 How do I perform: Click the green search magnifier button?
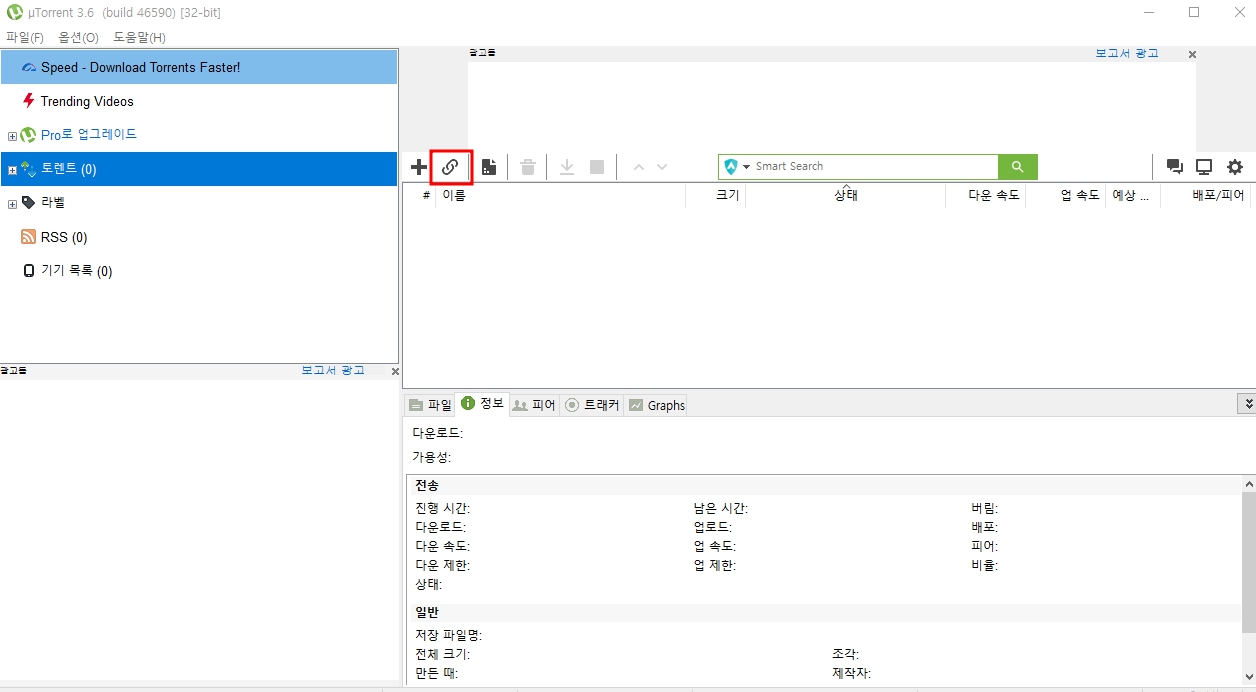pyautogui.click(x=1018, y=167)
